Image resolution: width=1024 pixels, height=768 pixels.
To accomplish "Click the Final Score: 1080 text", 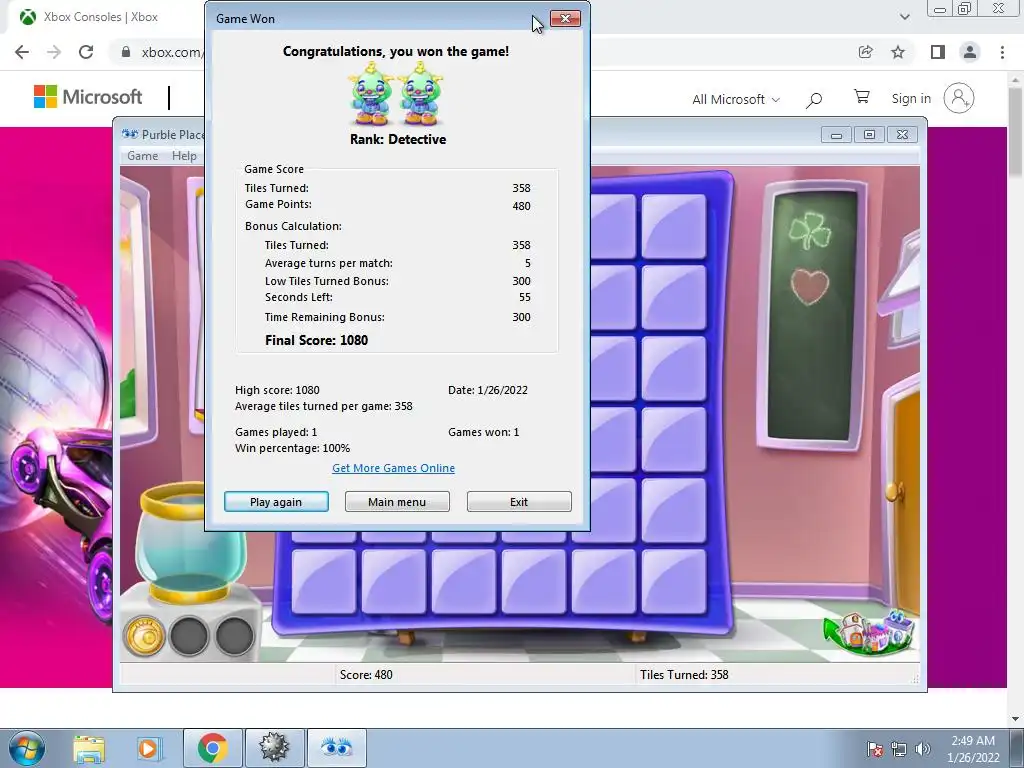I will coord(316,340).
